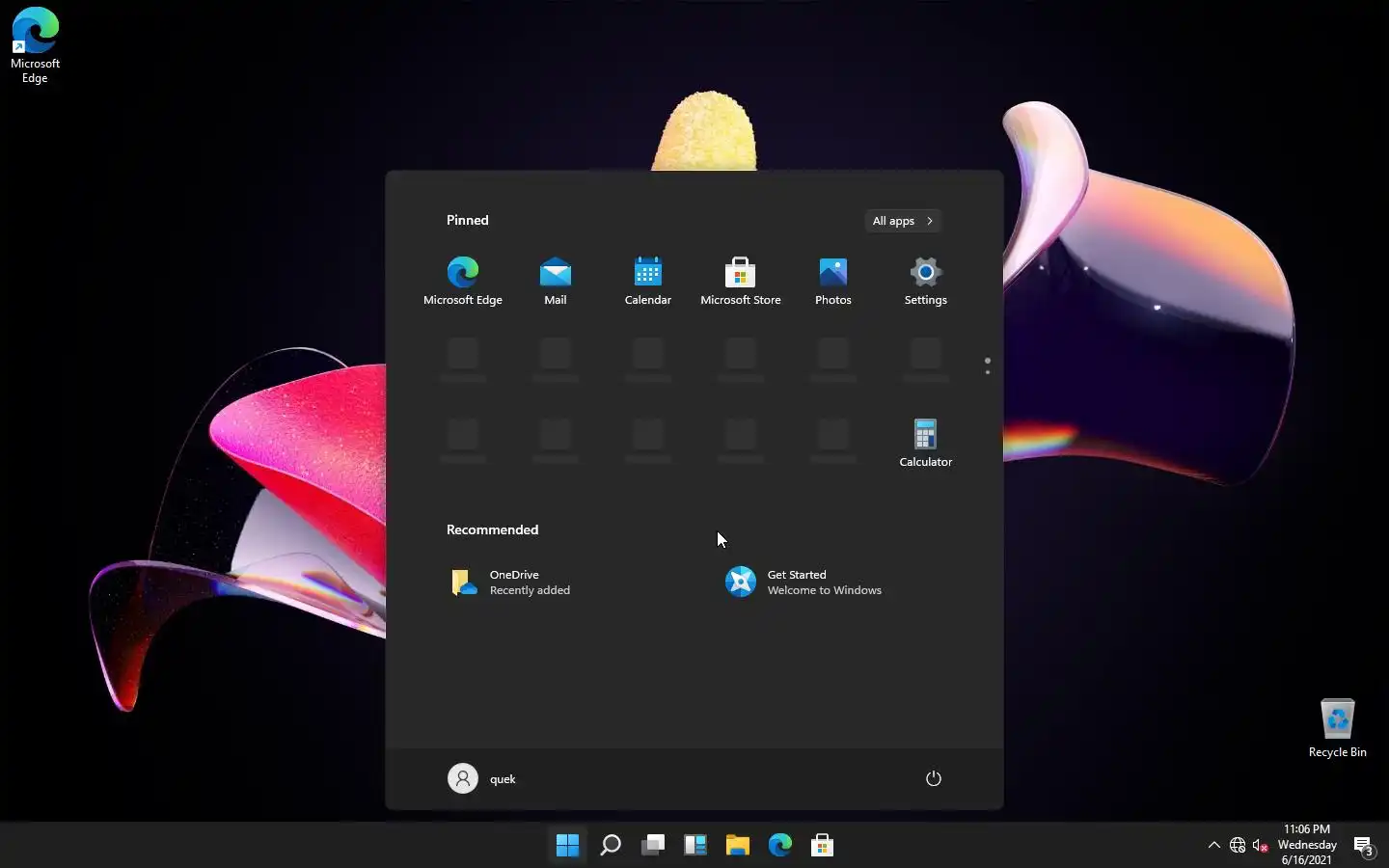Expand hidden system tray icons
This screenshot has width=1389, height=868.
(x=1214, y=846)
